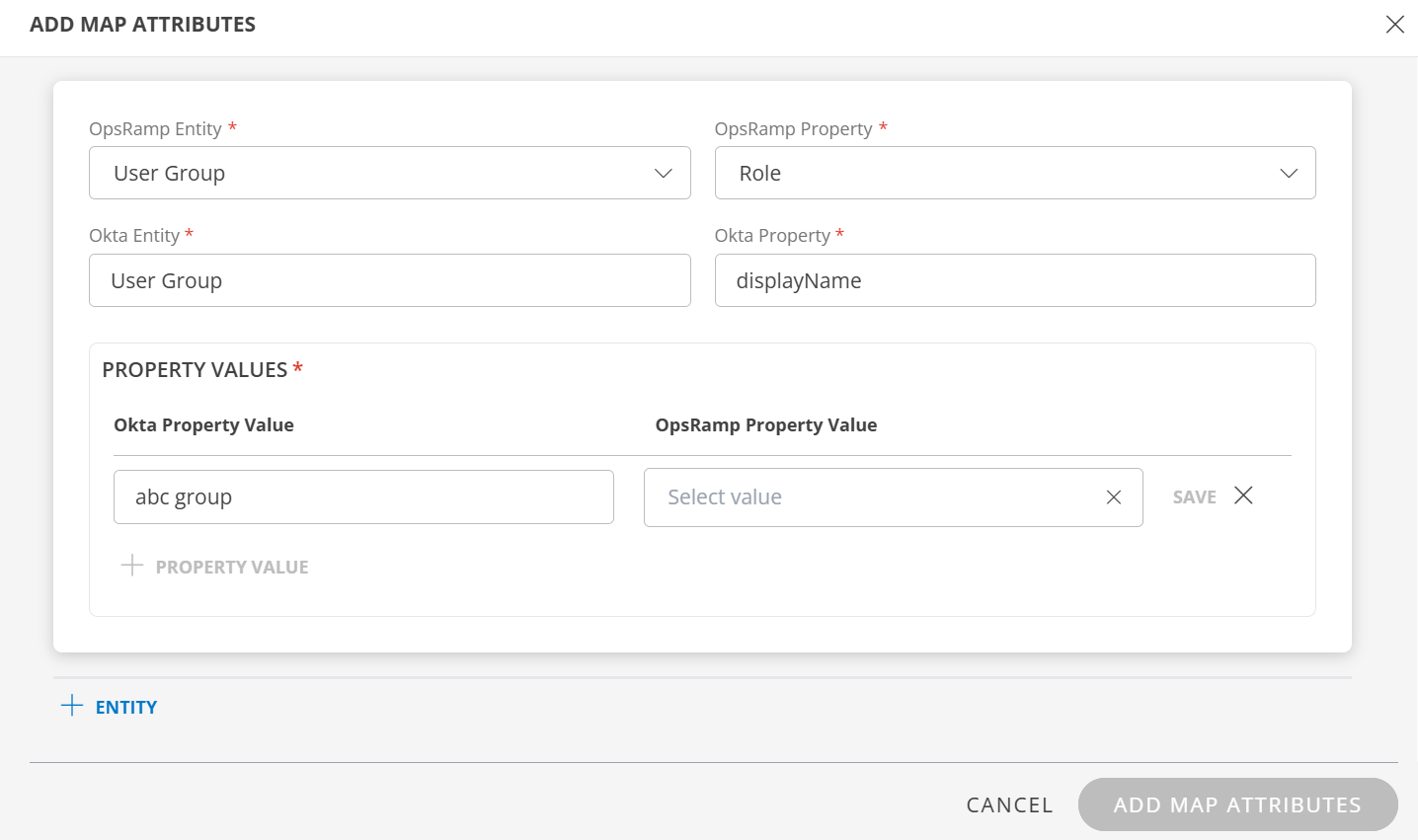Viewport: 1418px width, 840px height.
Task: Close the ADD MAP ATTRIBUTES dialog
Action: [x=1395, y=24]
